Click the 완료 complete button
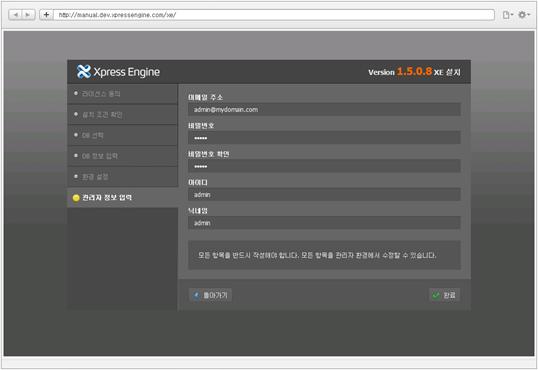538x370 pixels. coord(444,295)
